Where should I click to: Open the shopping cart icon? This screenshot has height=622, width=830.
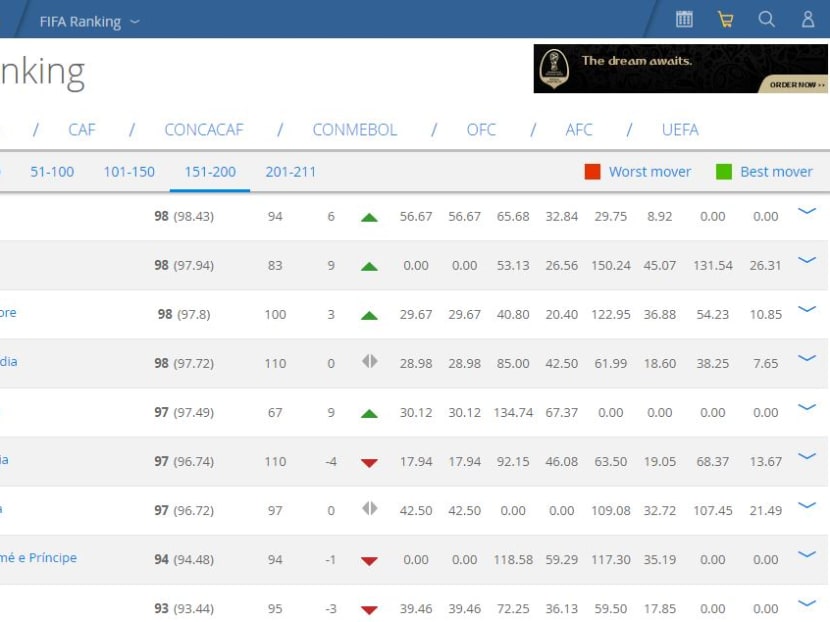coord(725,19)
